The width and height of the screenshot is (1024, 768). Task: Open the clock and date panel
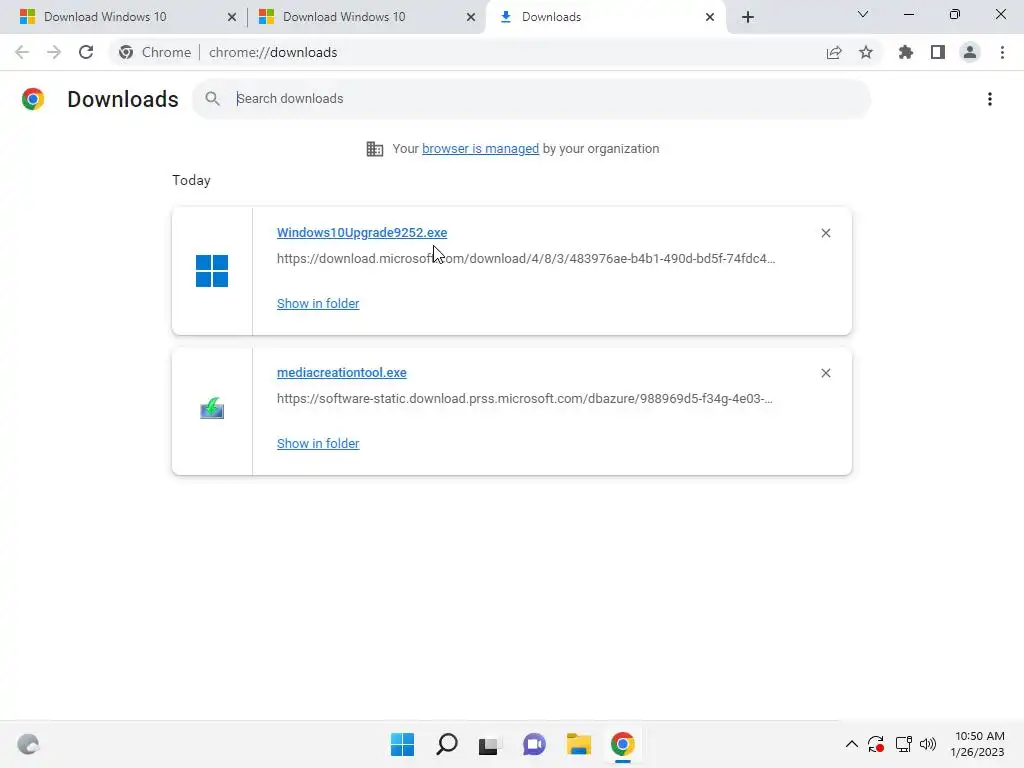[x=978, y=744]
